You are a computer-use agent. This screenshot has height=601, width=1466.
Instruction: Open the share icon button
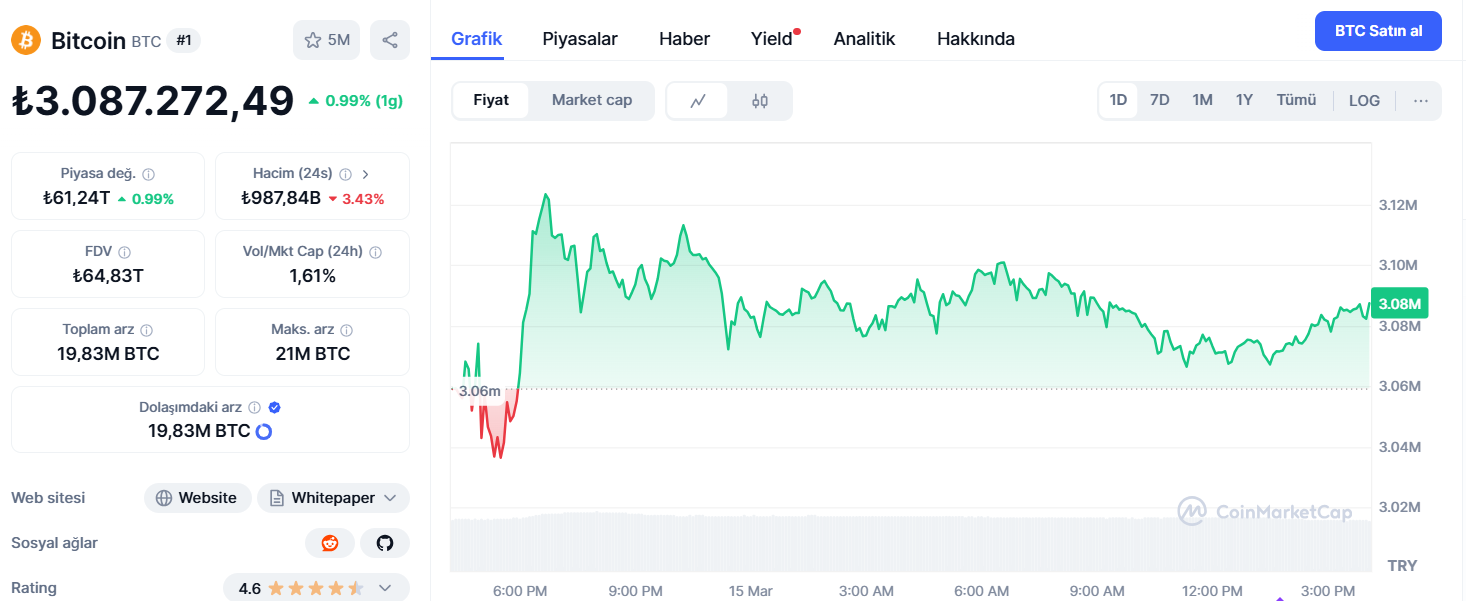(390, 40)
